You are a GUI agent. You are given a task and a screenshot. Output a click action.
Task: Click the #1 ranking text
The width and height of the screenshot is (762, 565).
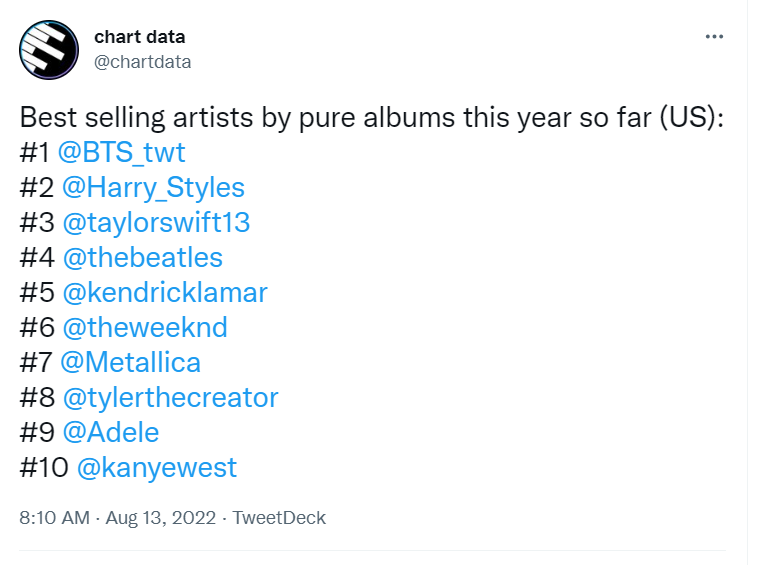[x=35, y=153]
